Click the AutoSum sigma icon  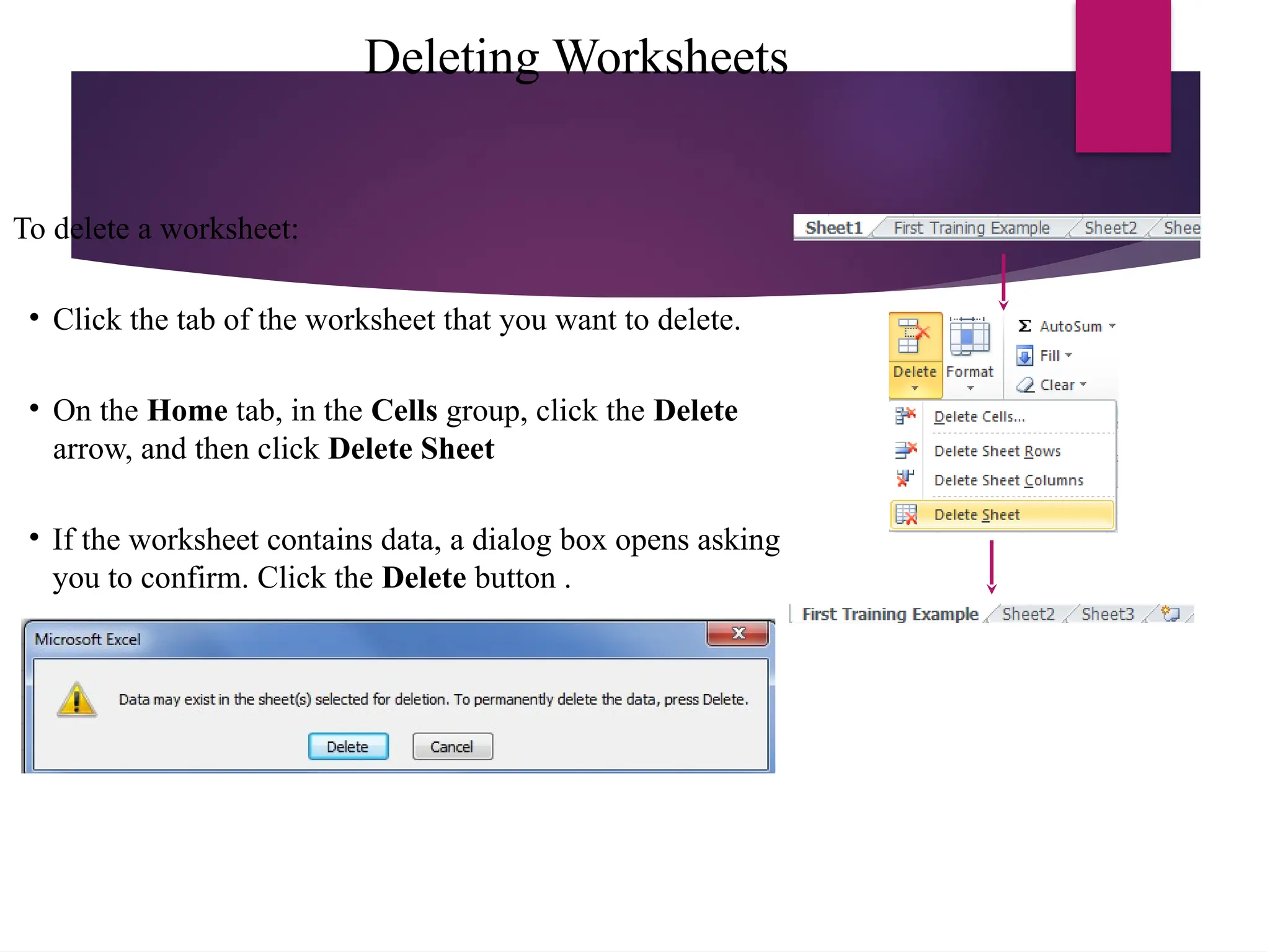coord(1024,326)
